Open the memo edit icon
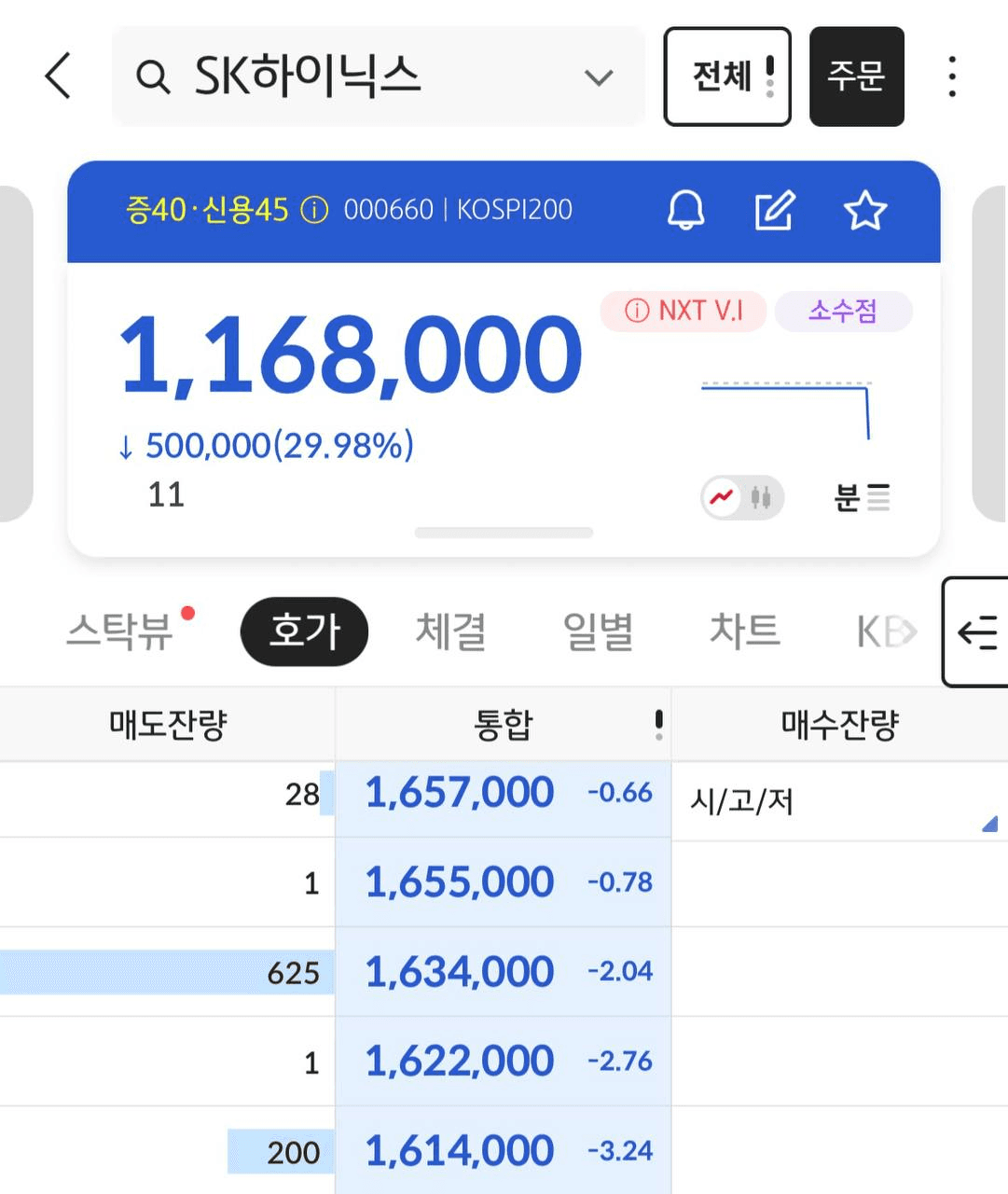The height and width of the screenshot is (1194, 1008). click(x=774, y=210)
